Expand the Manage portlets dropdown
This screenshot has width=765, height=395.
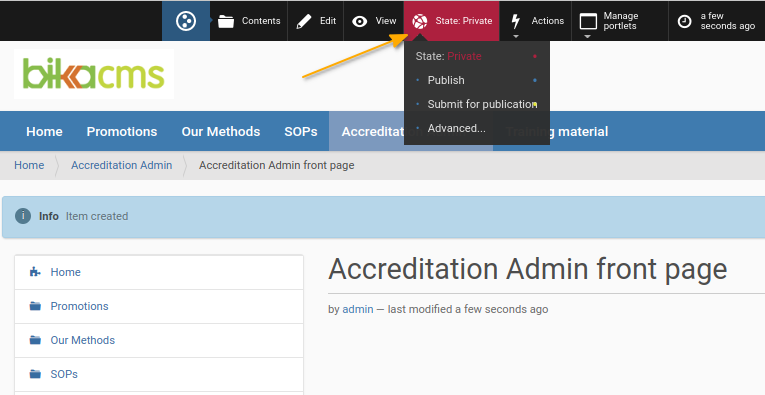[620, 21]
